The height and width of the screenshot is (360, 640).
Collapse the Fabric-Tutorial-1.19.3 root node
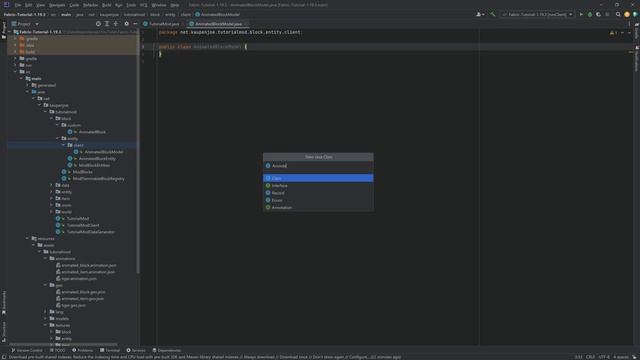pyautogui.click(x=10, y=32)
